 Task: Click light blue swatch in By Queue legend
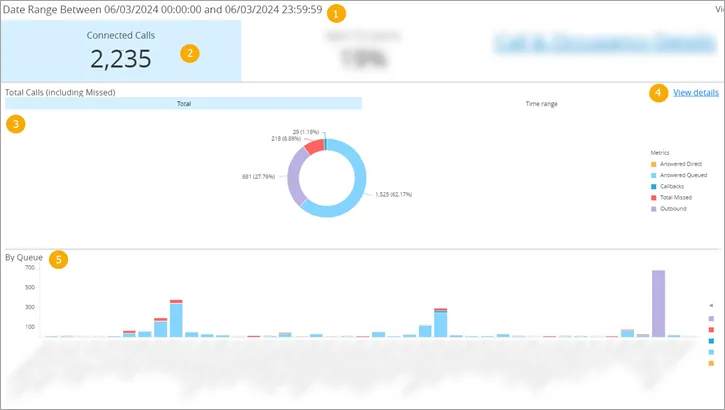tap(711, 352)
